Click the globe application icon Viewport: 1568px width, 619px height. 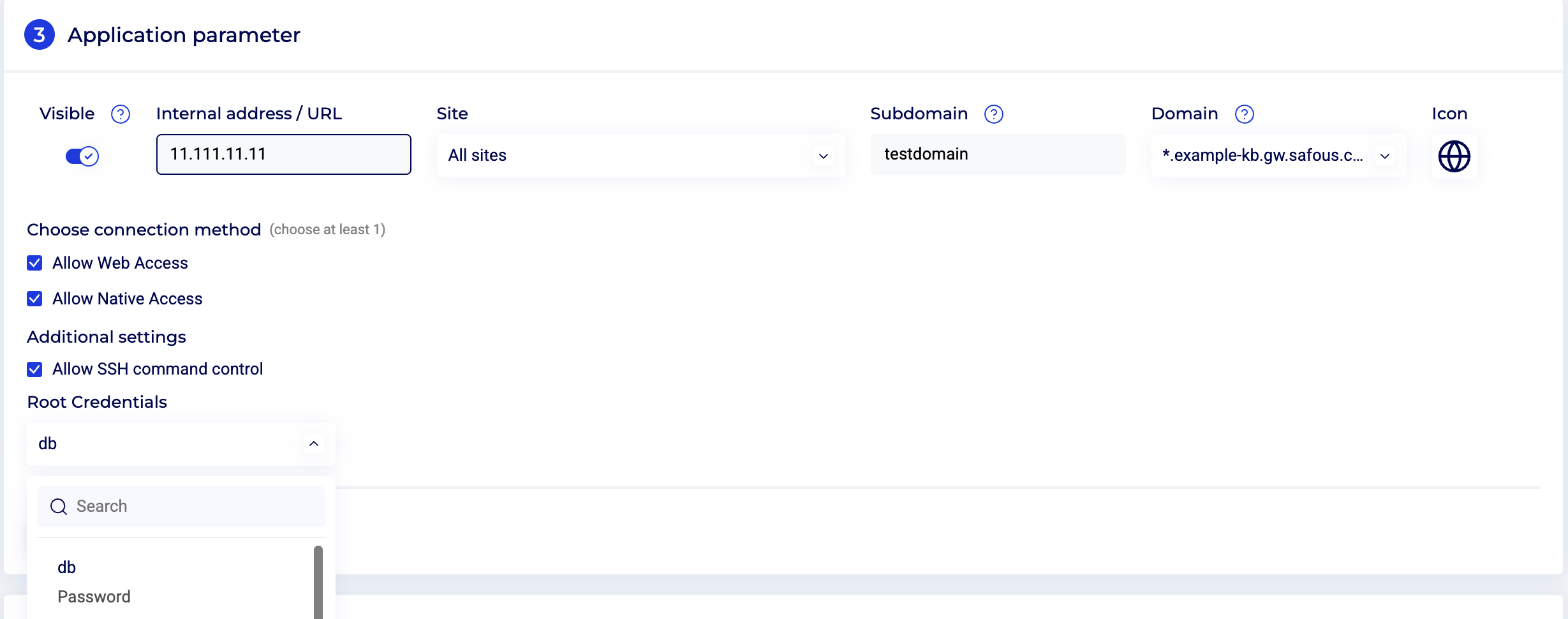(x=1454, y=156)
